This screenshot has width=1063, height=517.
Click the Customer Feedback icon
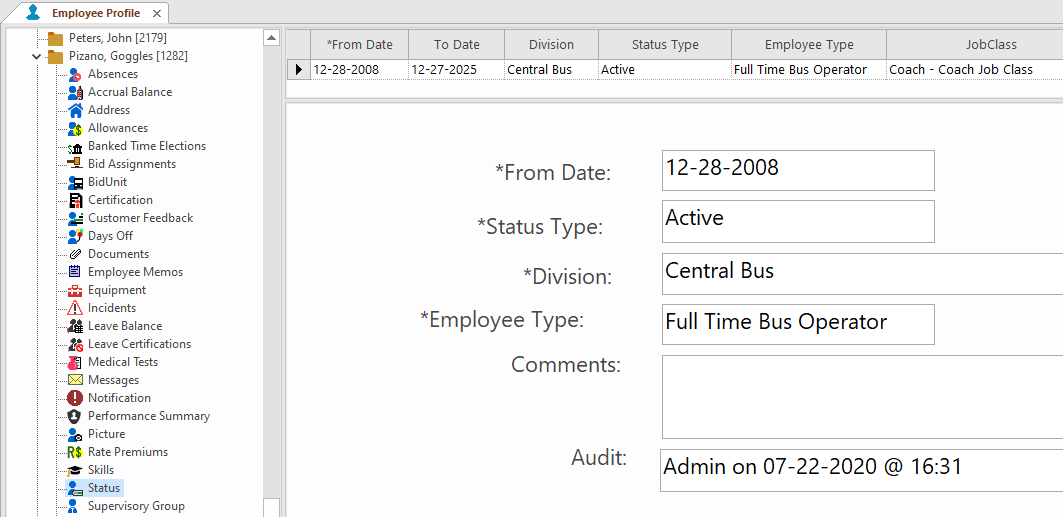click(x=75, y=218)
